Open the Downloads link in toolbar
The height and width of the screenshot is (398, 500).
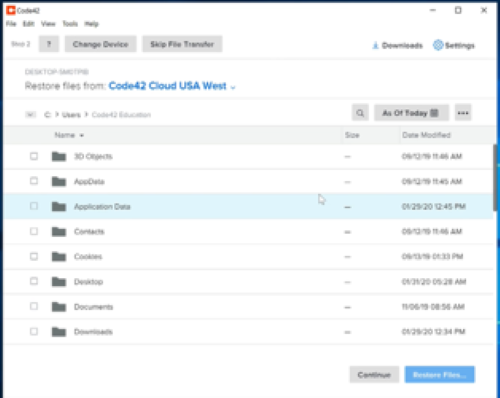click(x=398, y=45)
